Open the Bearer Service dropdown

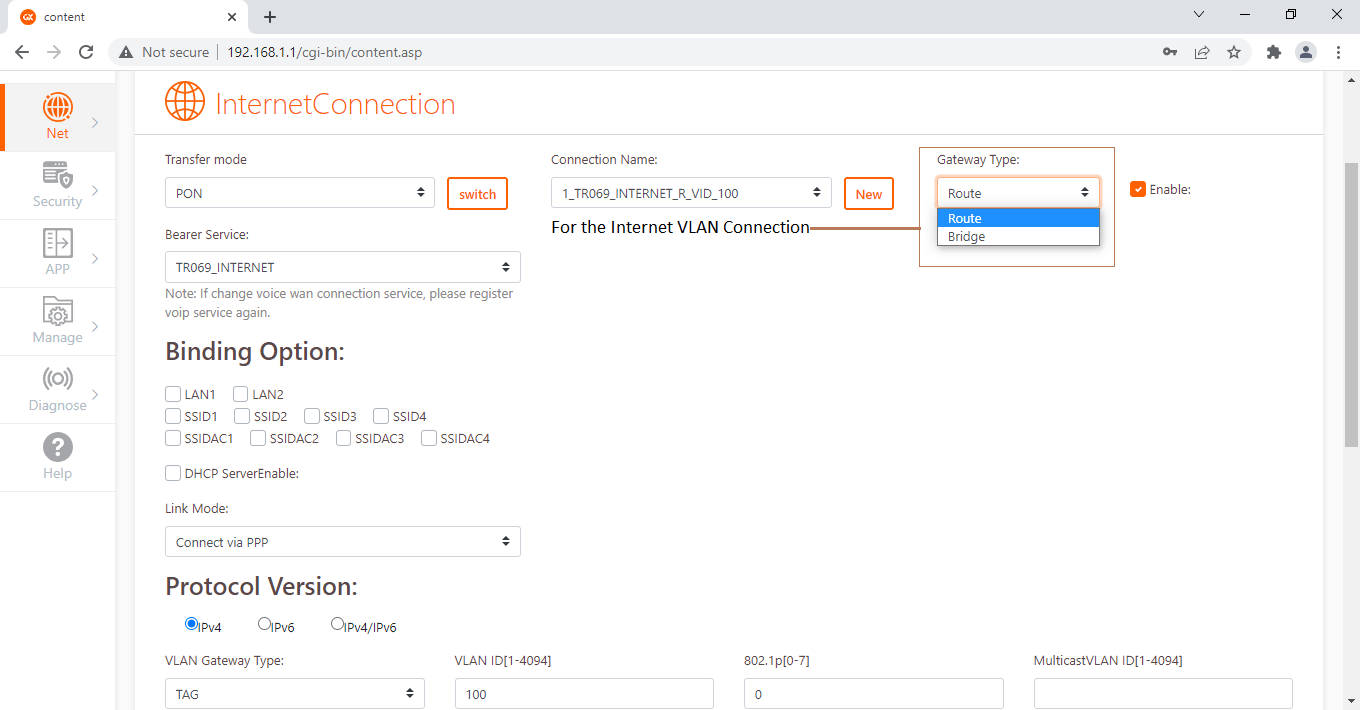point(342,267)
